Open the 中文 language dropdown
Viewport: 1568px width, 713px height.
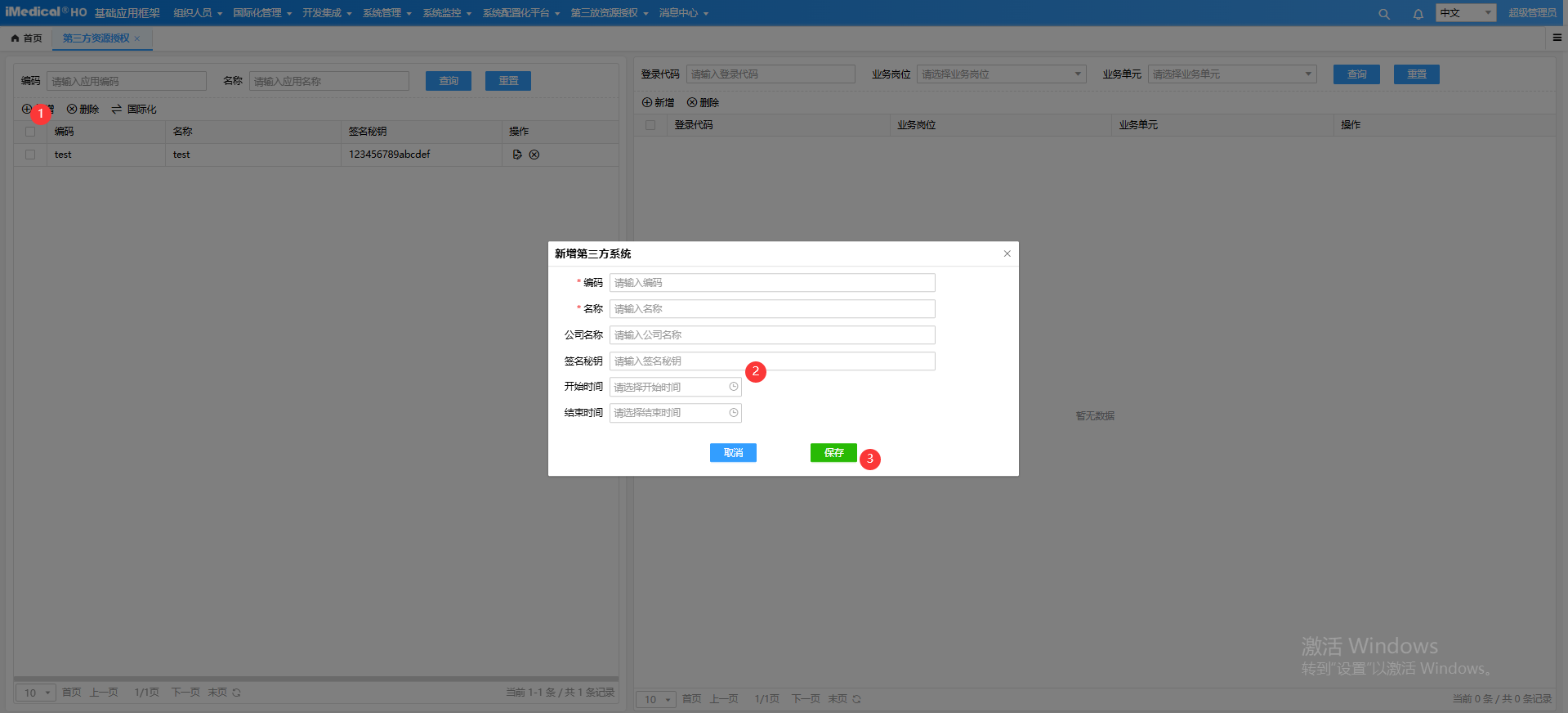click(x=1465, y=13)
